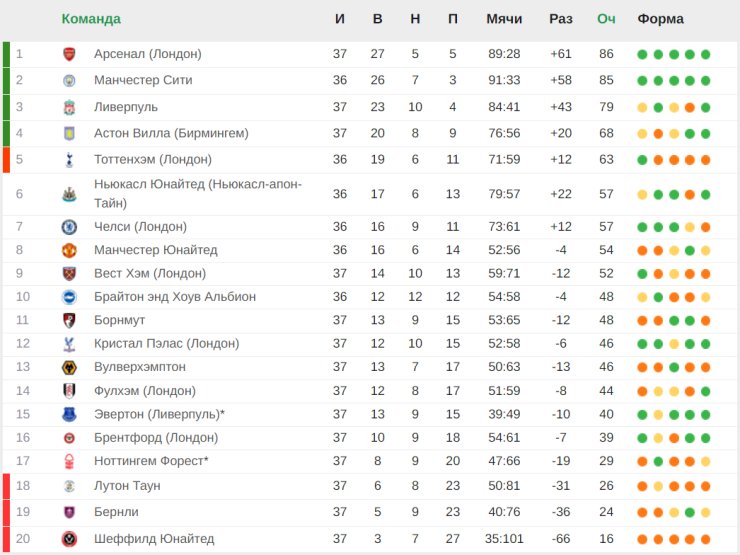Screen dimensions: 740x555
Task: Click Arsenal's first green form dot
Action: (642, 54)
